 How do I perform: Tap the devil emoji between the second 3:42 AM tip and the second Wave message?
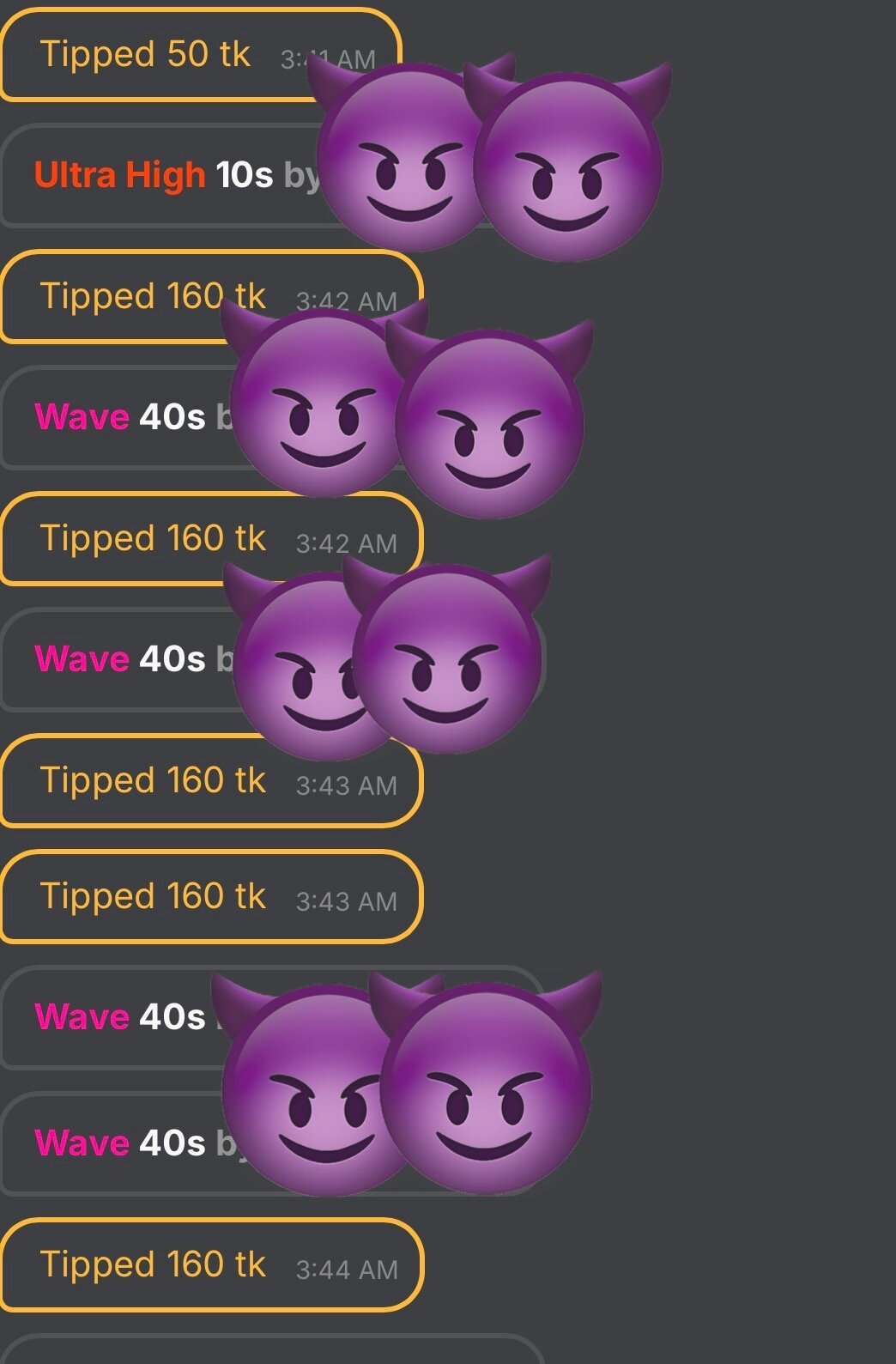point(446,654)
